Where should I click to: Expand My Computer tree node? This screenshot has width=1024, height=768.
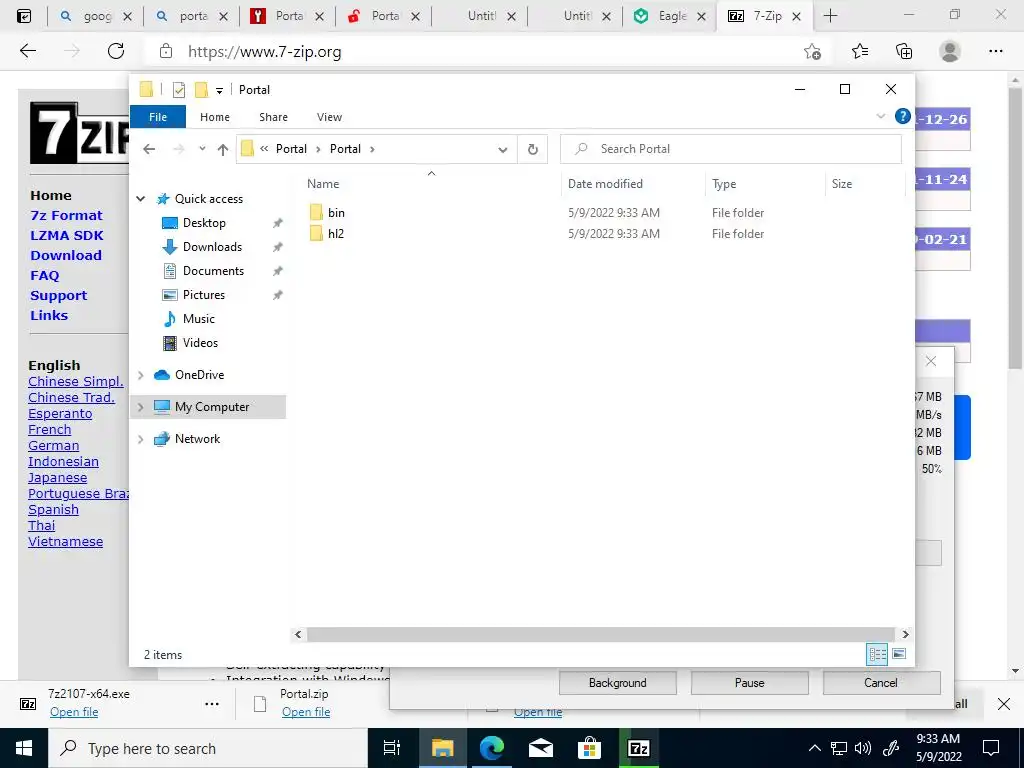click(140, 407)
